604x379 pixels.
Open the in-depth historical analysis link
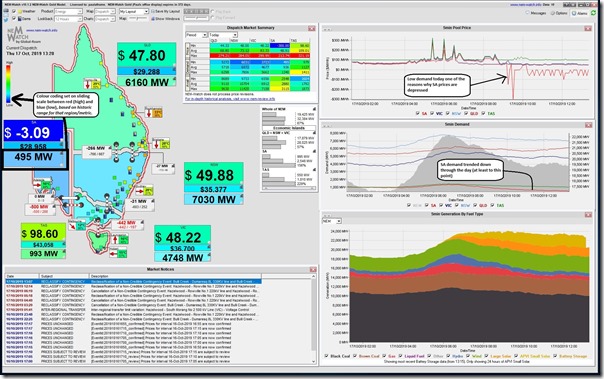coord(230,99)
